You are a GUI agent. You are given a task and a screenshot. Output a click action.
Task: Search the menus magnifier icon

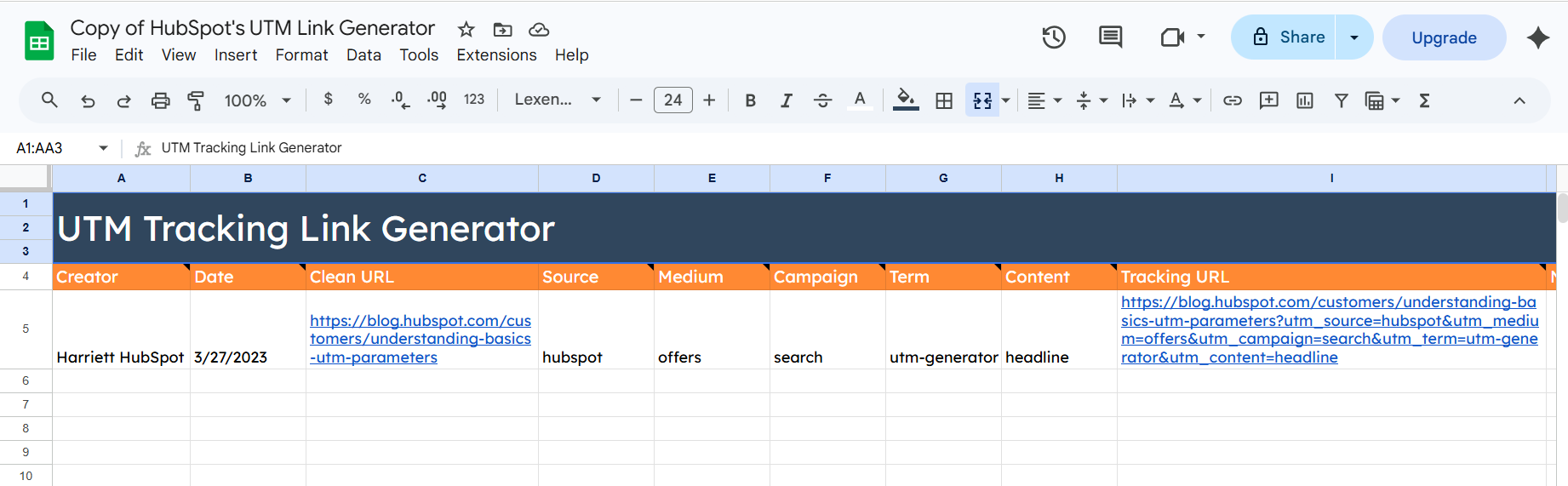[49, 100]
